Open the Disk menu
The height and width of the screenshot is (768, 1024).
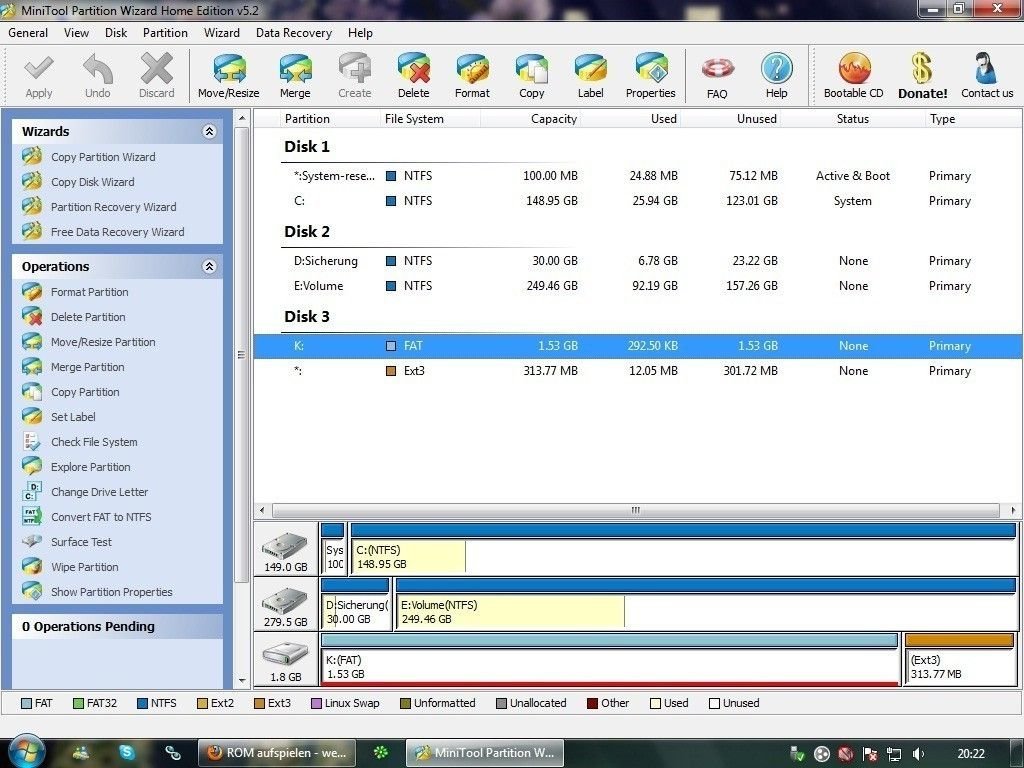click(x=116, y=33)
